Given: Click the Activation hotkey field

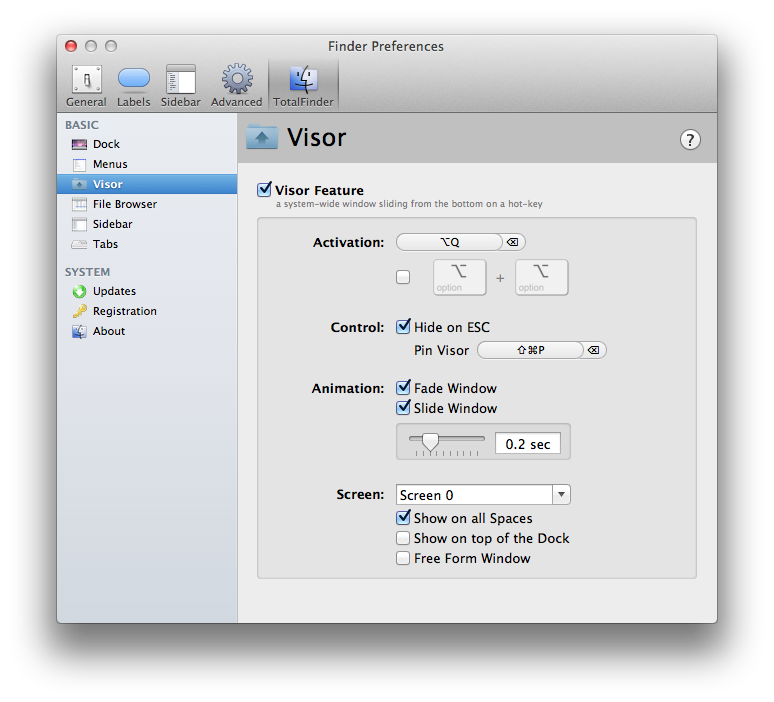Looking at the screenshot, I should click(449, 242).
